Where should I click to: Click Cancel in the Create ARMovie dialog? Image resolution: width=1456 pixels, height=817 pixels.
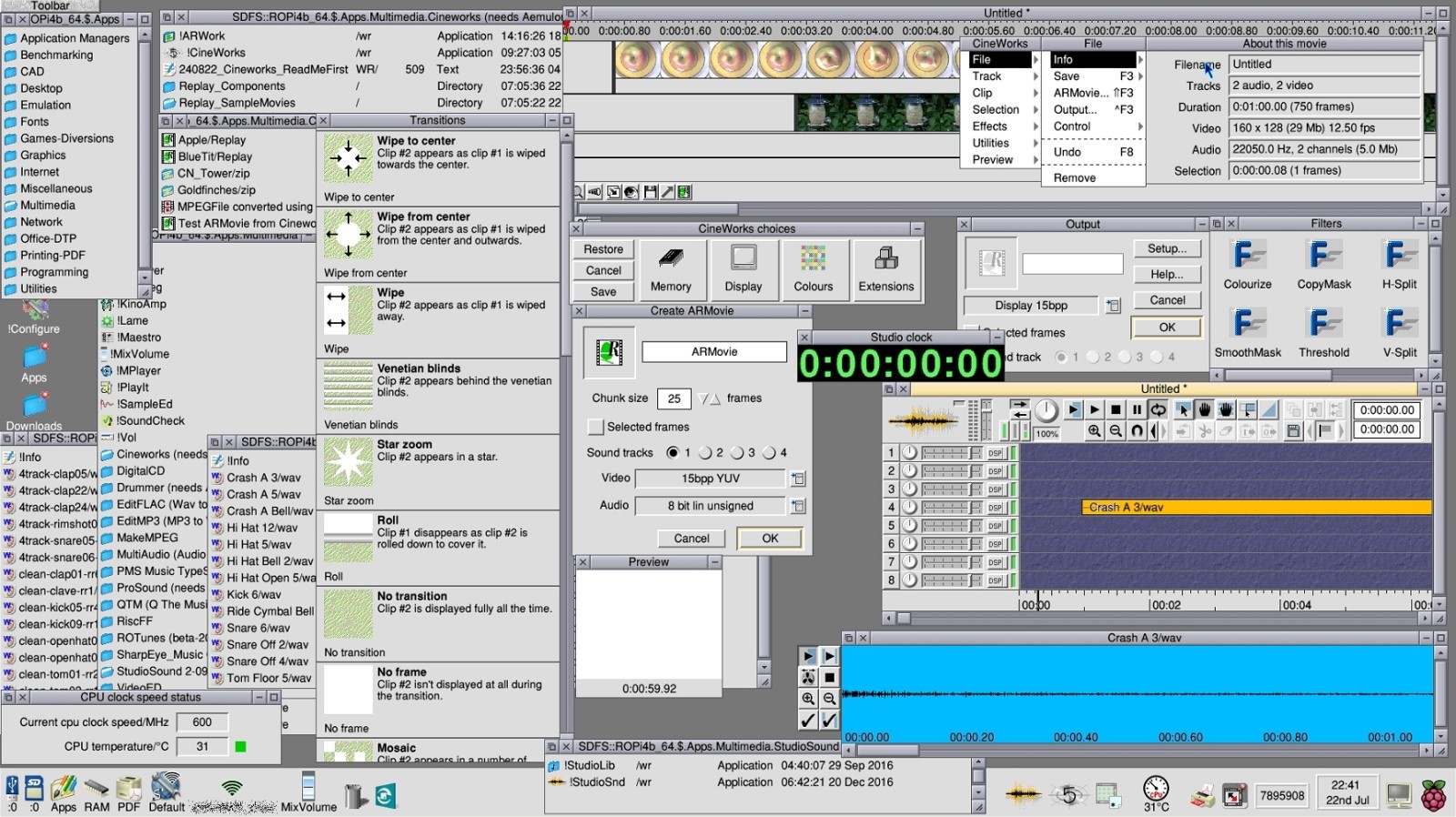(692, 539)
